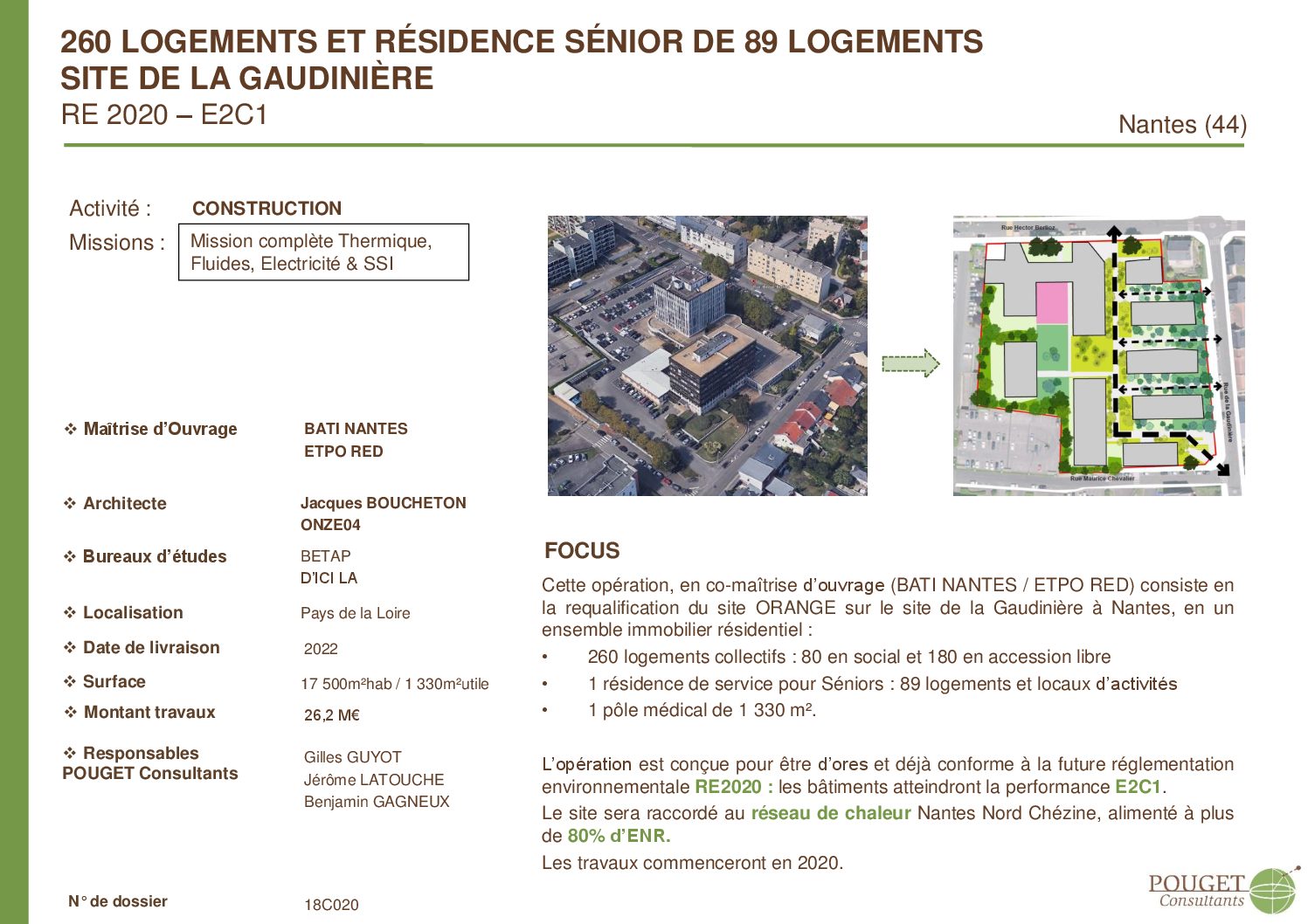Click the Rue Maurice Chevalier label on plan
The image size is (1308, 924).
(1102, 479)
